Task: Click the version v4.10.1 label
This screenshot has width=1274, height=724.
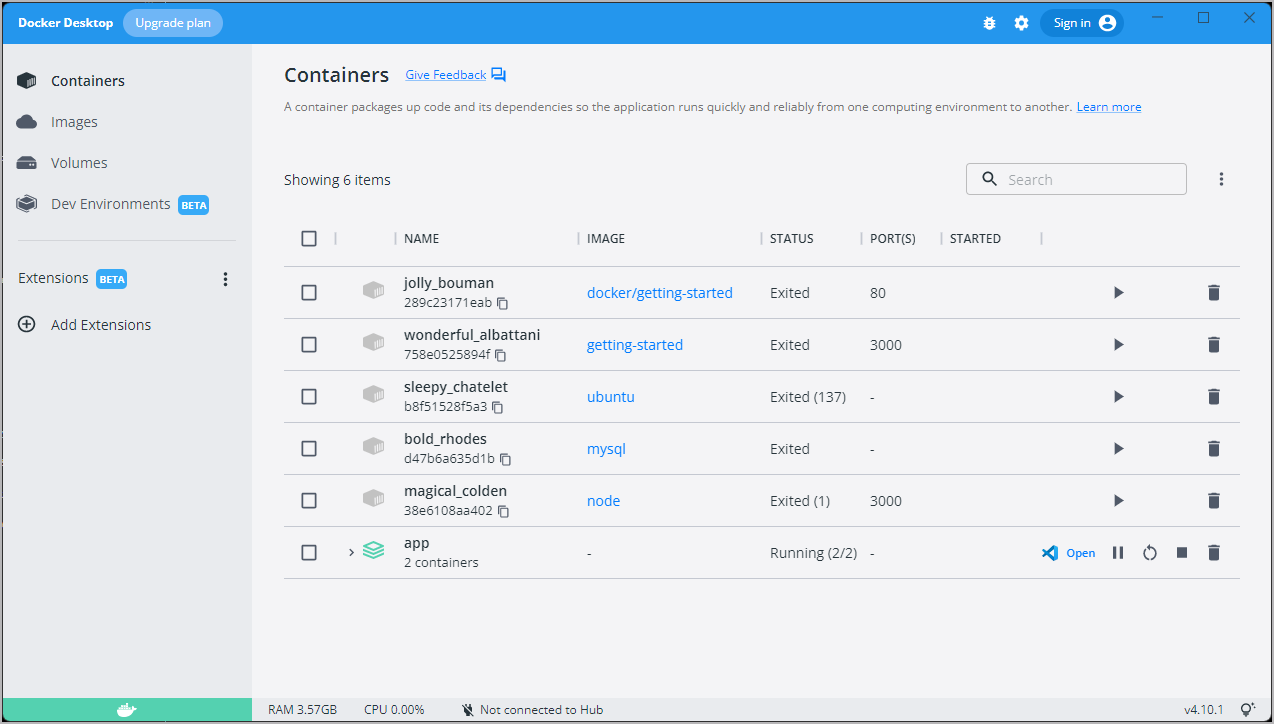Action: (x=1204, y=710)
